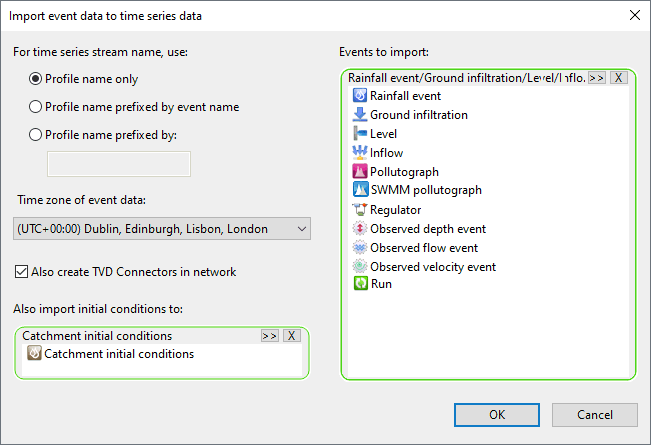Image resolution: width=651 pixels, height=445 pixels.
Task: Toggle 'Also create TVD Connectors in network'
Action: click(23, 272)
